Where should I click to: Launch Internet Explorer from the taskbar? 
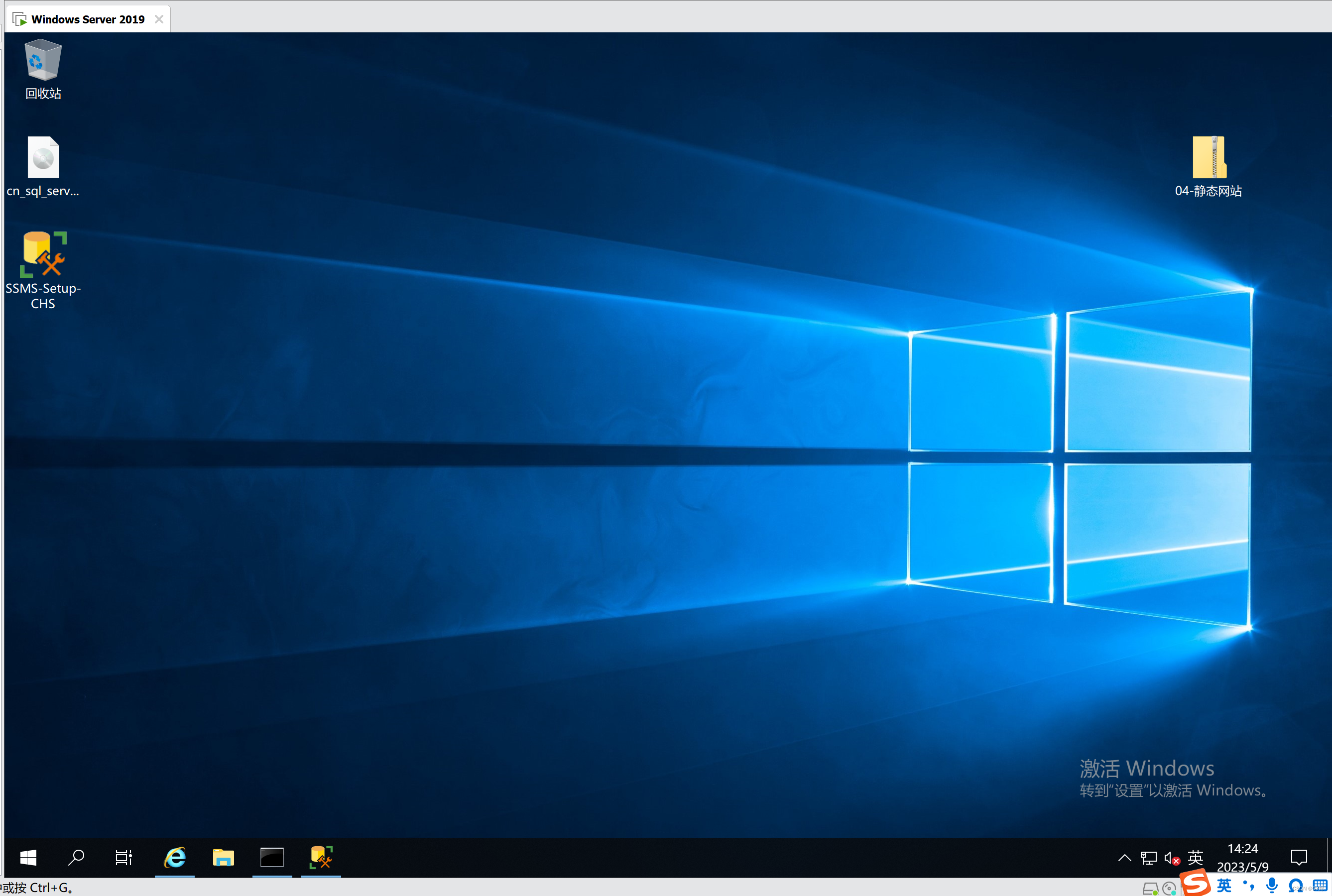(175, 857)
